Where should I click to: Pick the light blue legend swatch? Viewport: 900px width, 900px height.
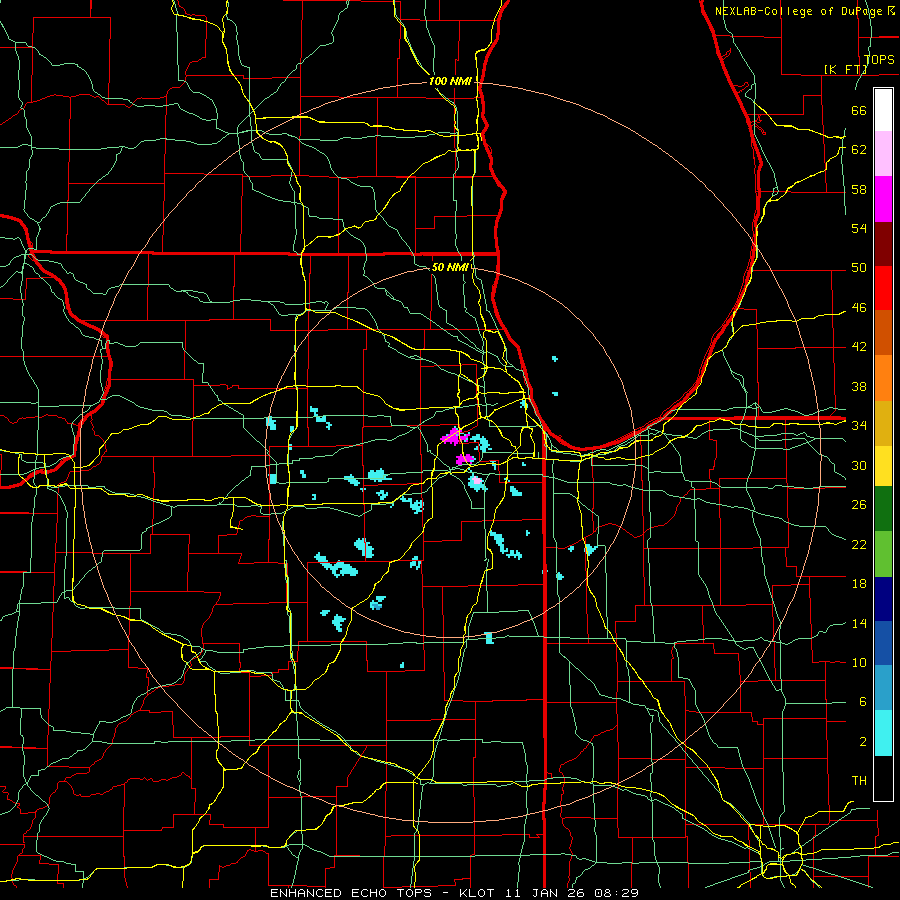pos(883,688)
